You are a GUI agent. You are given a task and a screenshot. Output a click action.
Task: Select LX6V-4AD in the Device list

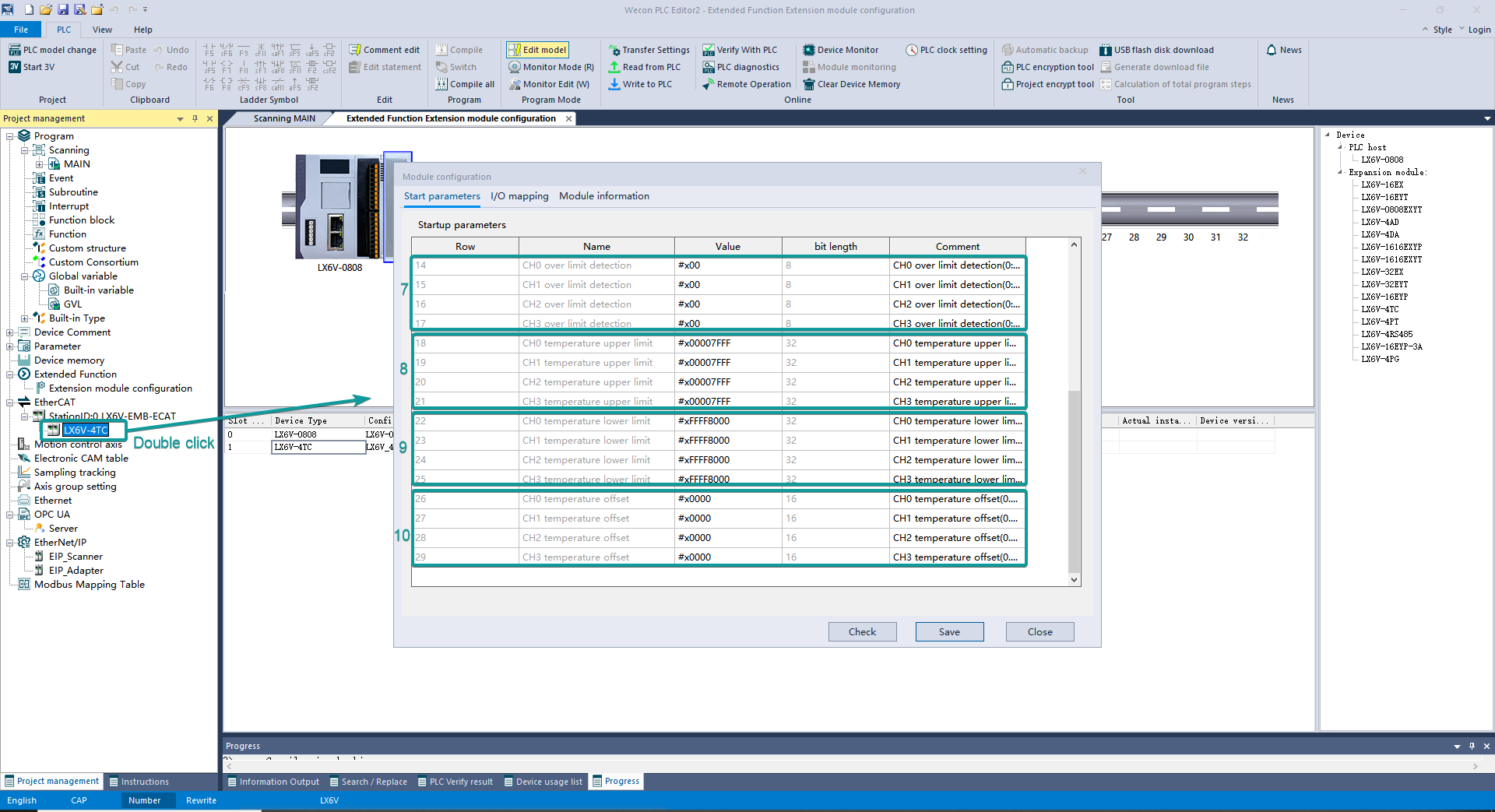coord(1380,222)
